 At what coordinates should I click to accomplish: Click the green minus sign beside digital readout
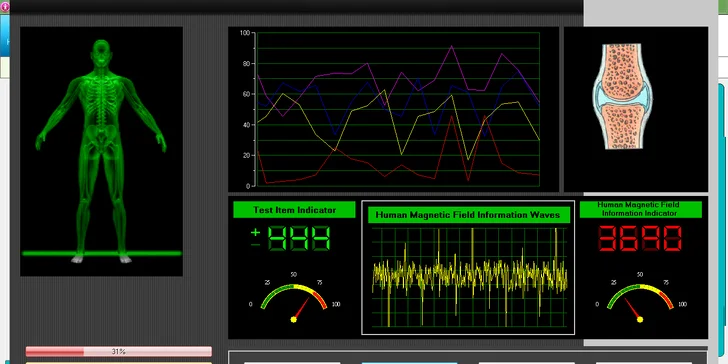tap(255, 245)
